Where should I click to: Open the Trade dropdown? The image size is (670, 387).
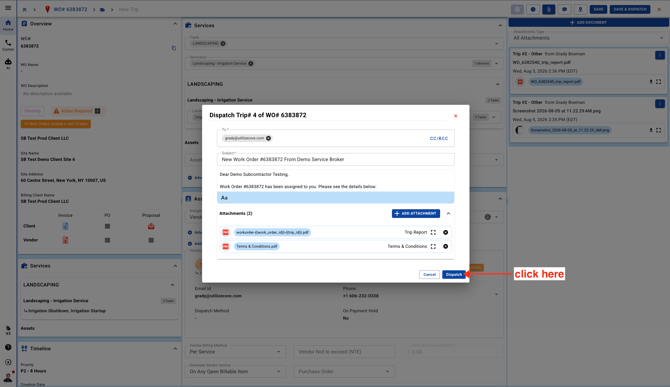pos(496,44)
